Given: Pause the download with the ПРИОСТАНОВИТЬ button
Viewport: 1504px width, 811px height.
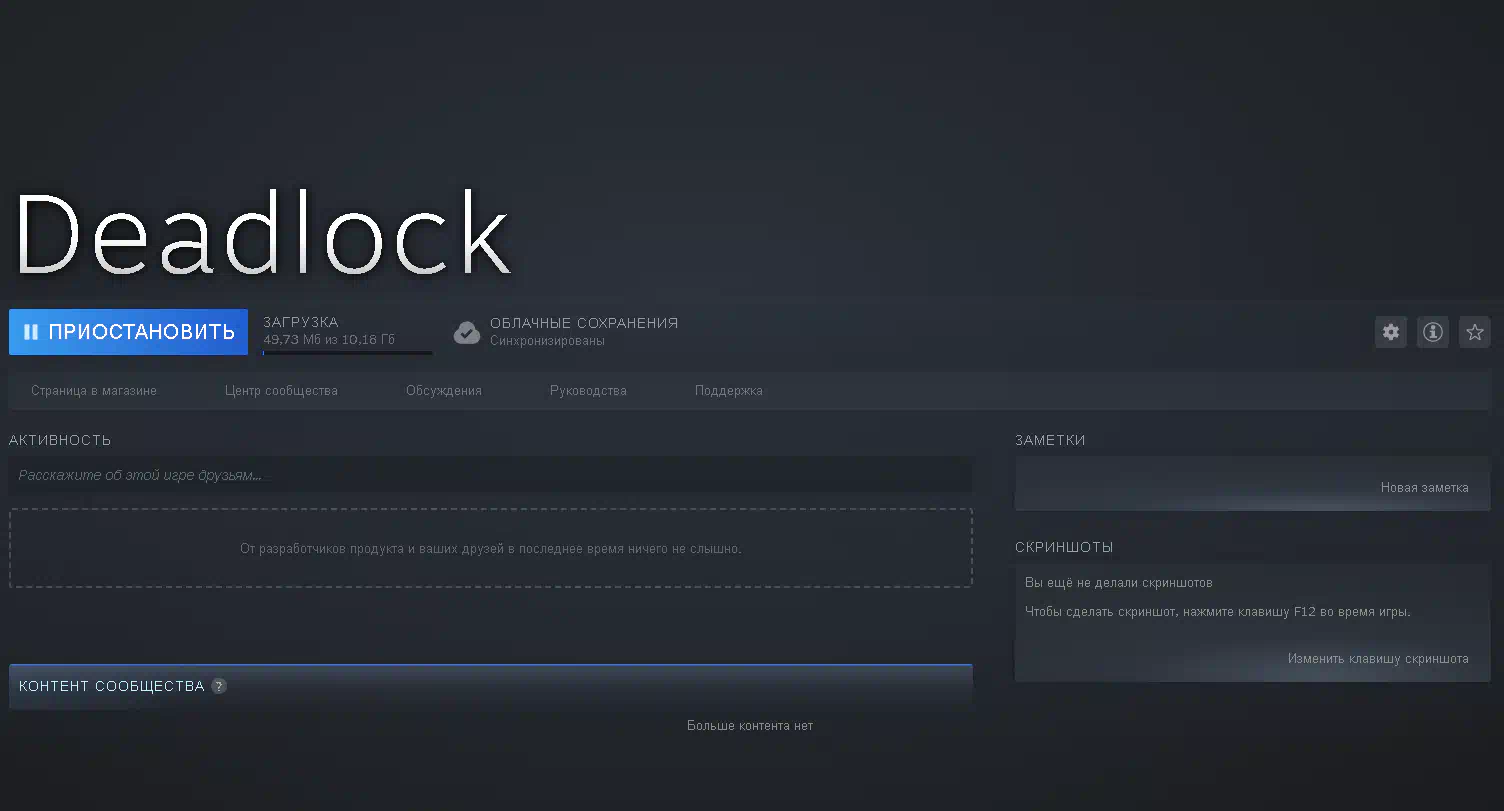Looking at the screenshot, I should [128, 332].
